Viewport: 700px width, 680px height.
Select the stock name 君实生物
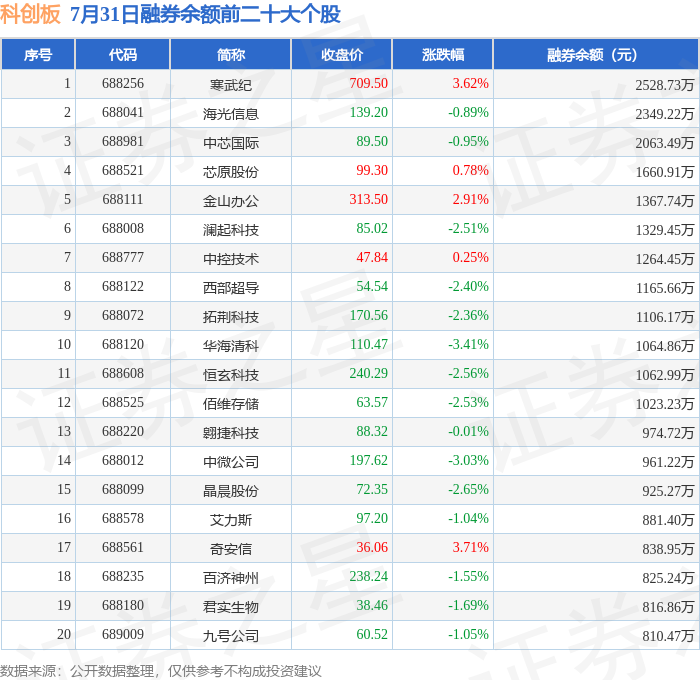pyautogui.click(x=231, y=607)
